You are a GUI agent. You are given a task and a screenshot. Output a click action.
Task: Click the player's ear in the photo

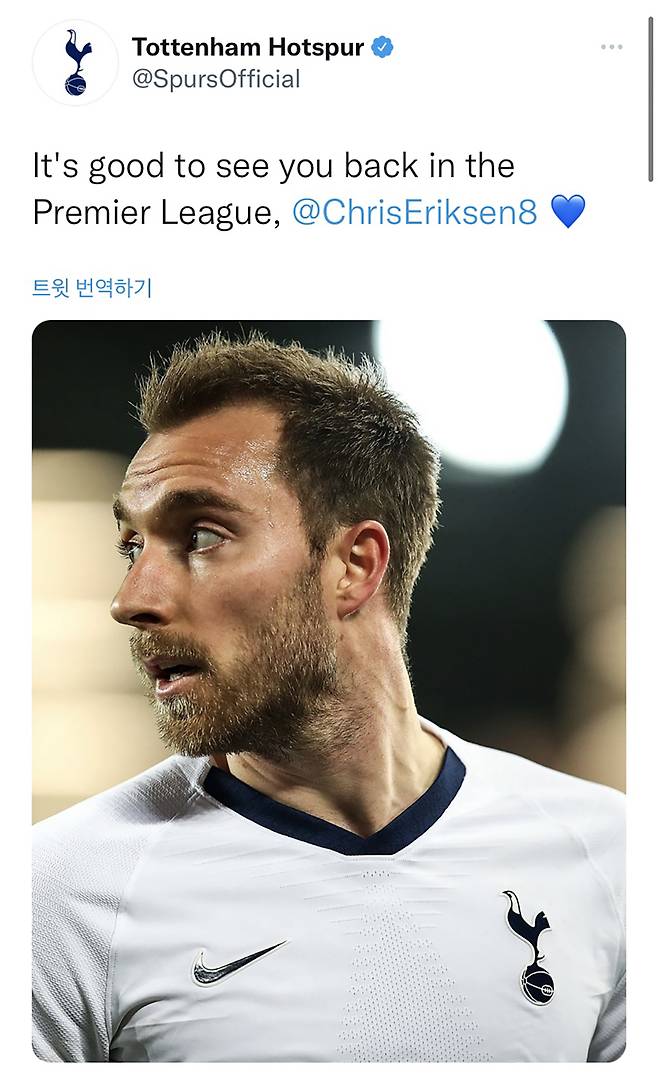pyautogui.click(x=361, y=572)
